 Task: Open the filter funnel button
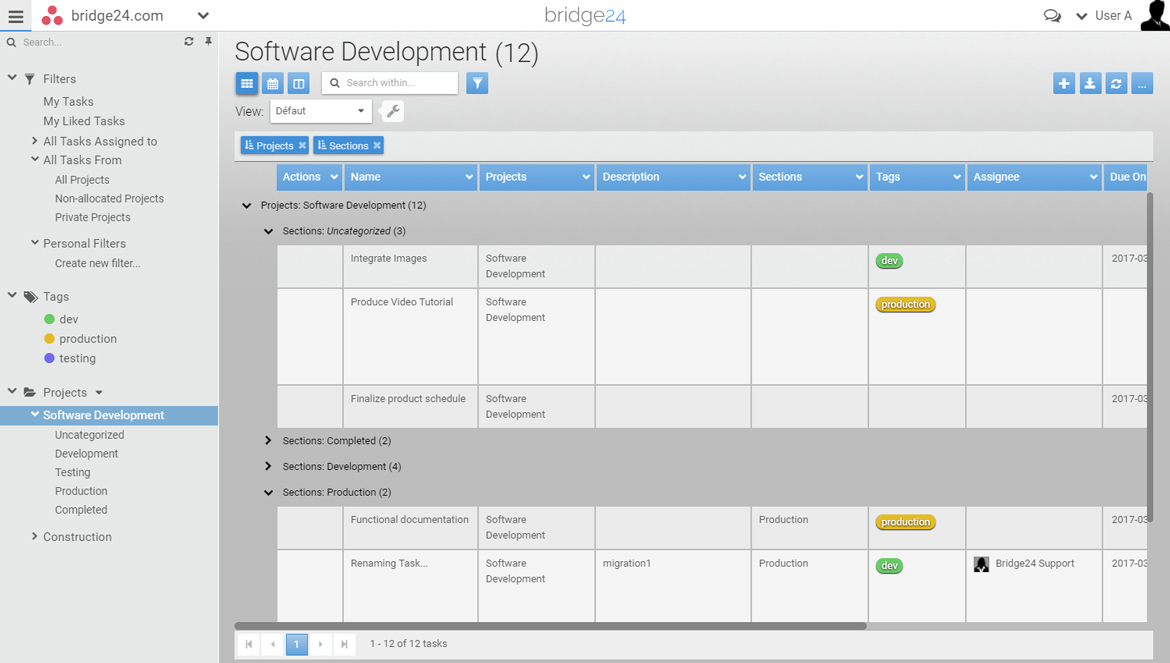477,84
